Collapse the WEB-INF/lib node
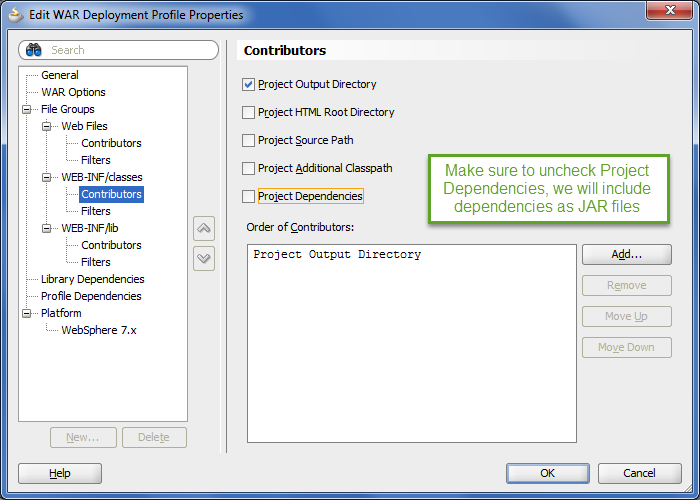 [x=46, y=228]
